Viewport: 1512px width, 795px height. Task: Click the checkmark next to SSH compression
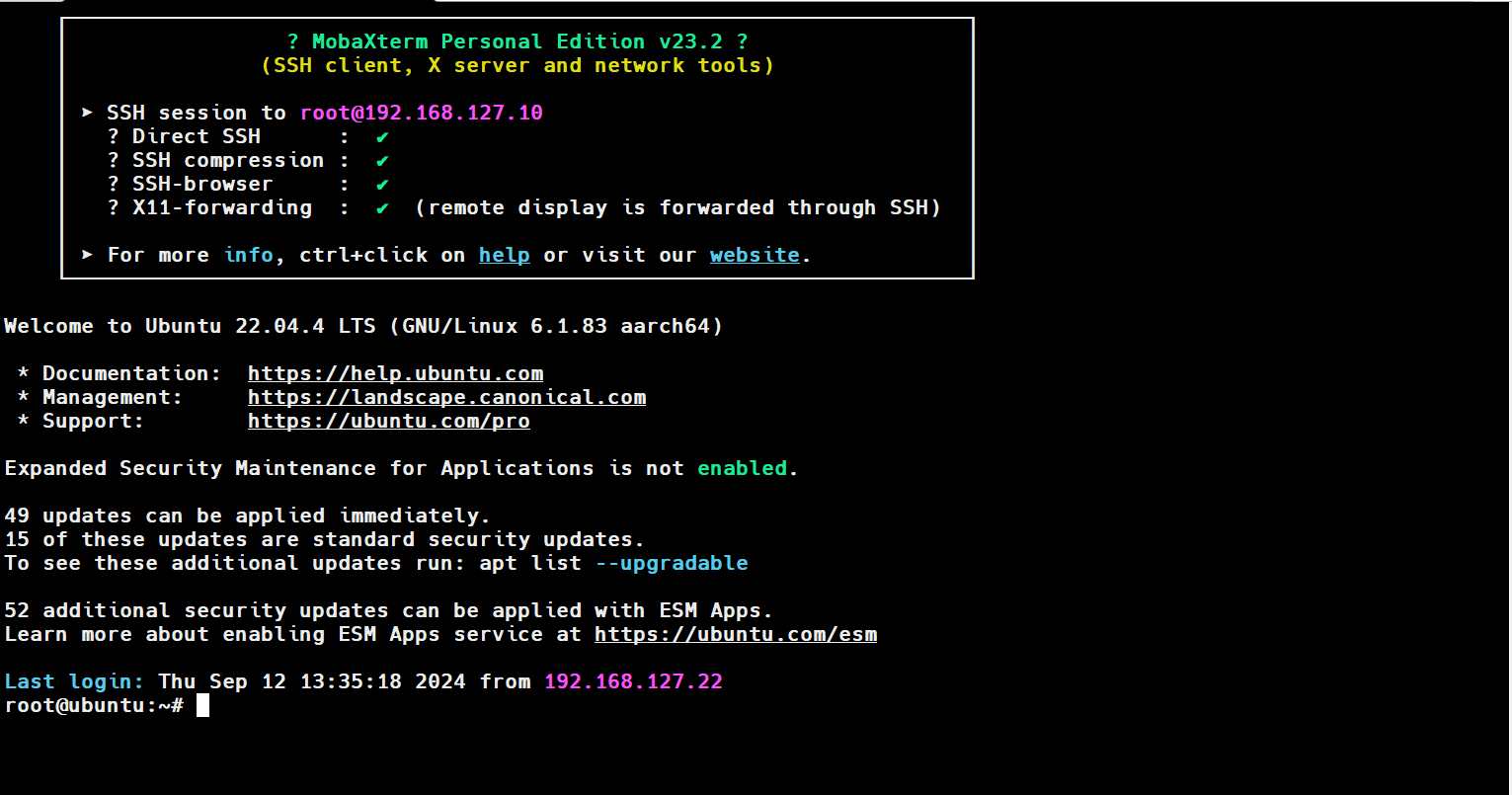point(382,161)
